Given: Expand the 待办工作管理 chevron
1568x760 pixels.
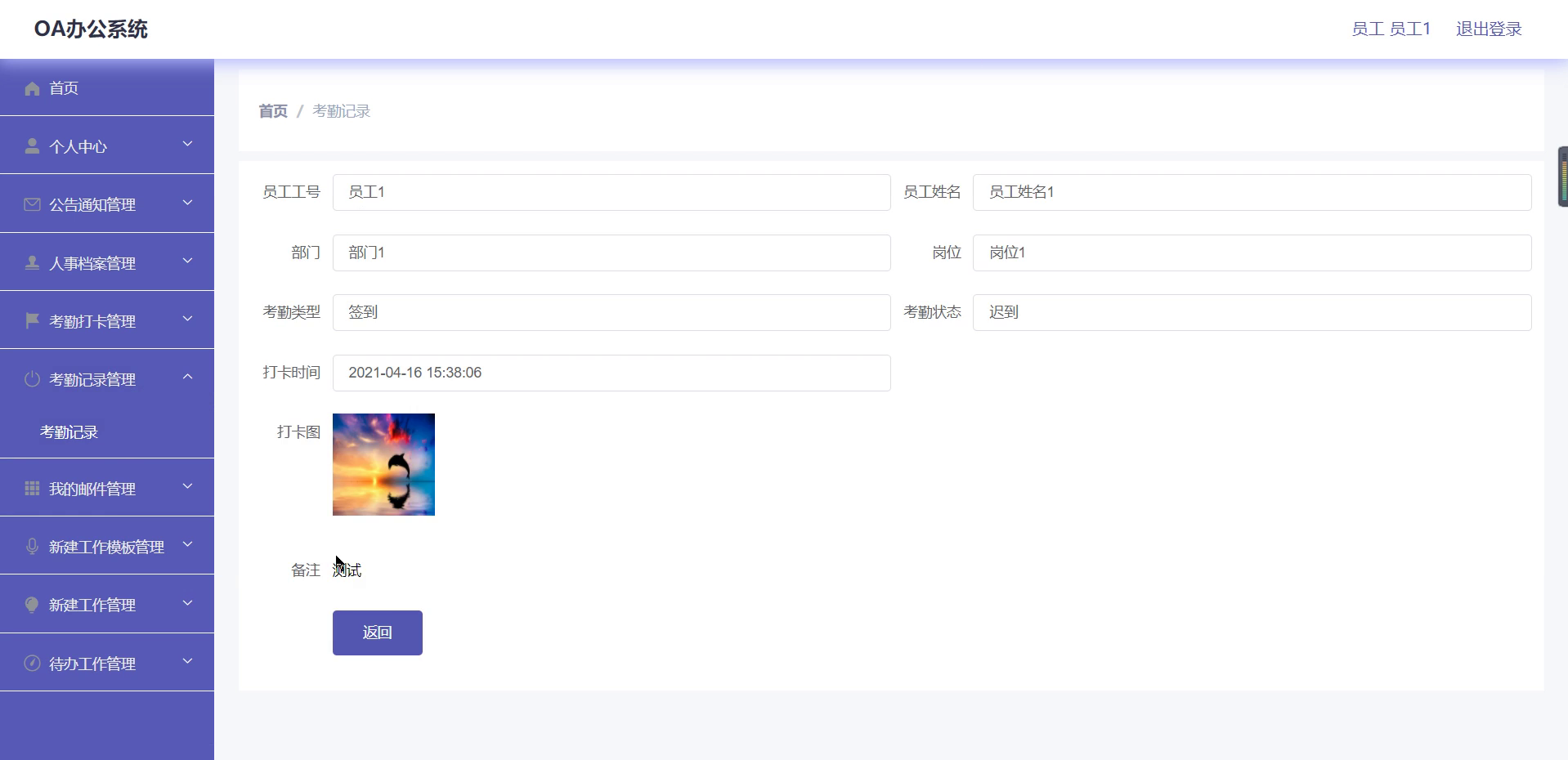Looking at the screenshot, I should click(187, 661).
